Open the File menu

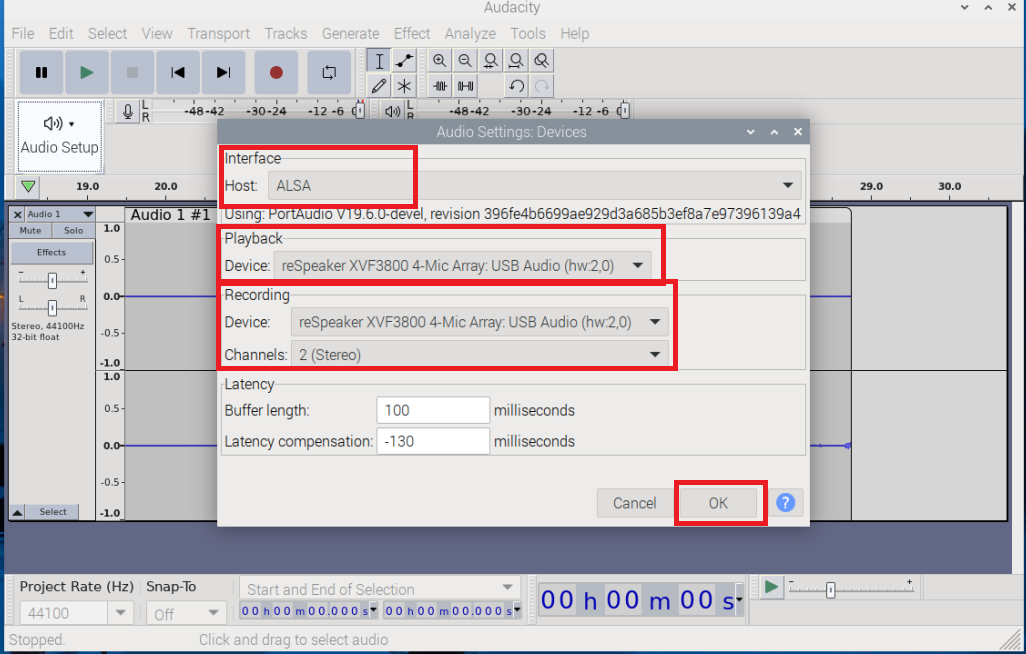click(x=23, y=33)
